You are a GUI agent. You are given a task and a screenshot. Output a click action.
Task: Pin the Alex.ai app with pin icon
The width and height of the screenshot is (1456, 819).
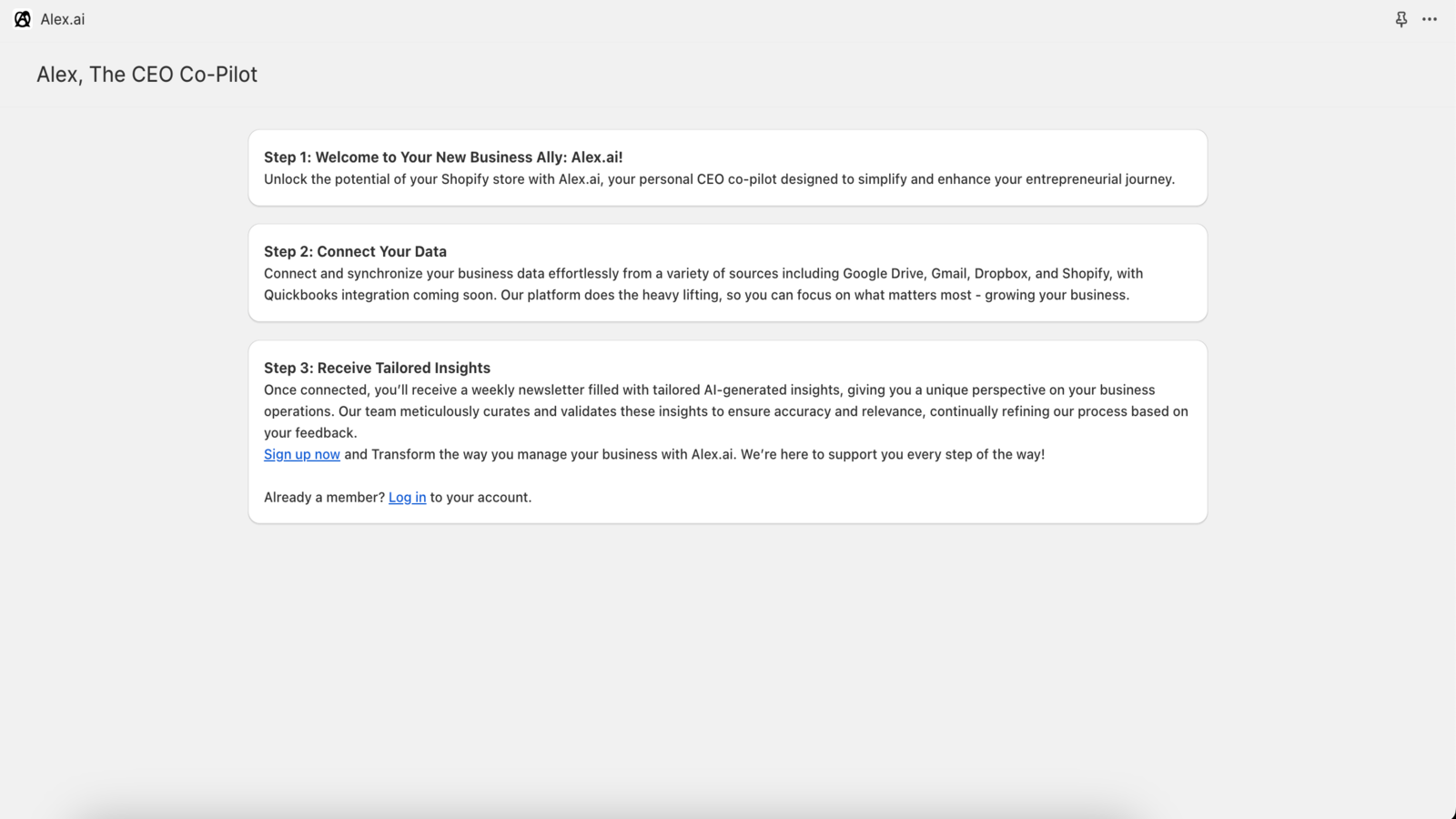click(x=1401, y=19)
